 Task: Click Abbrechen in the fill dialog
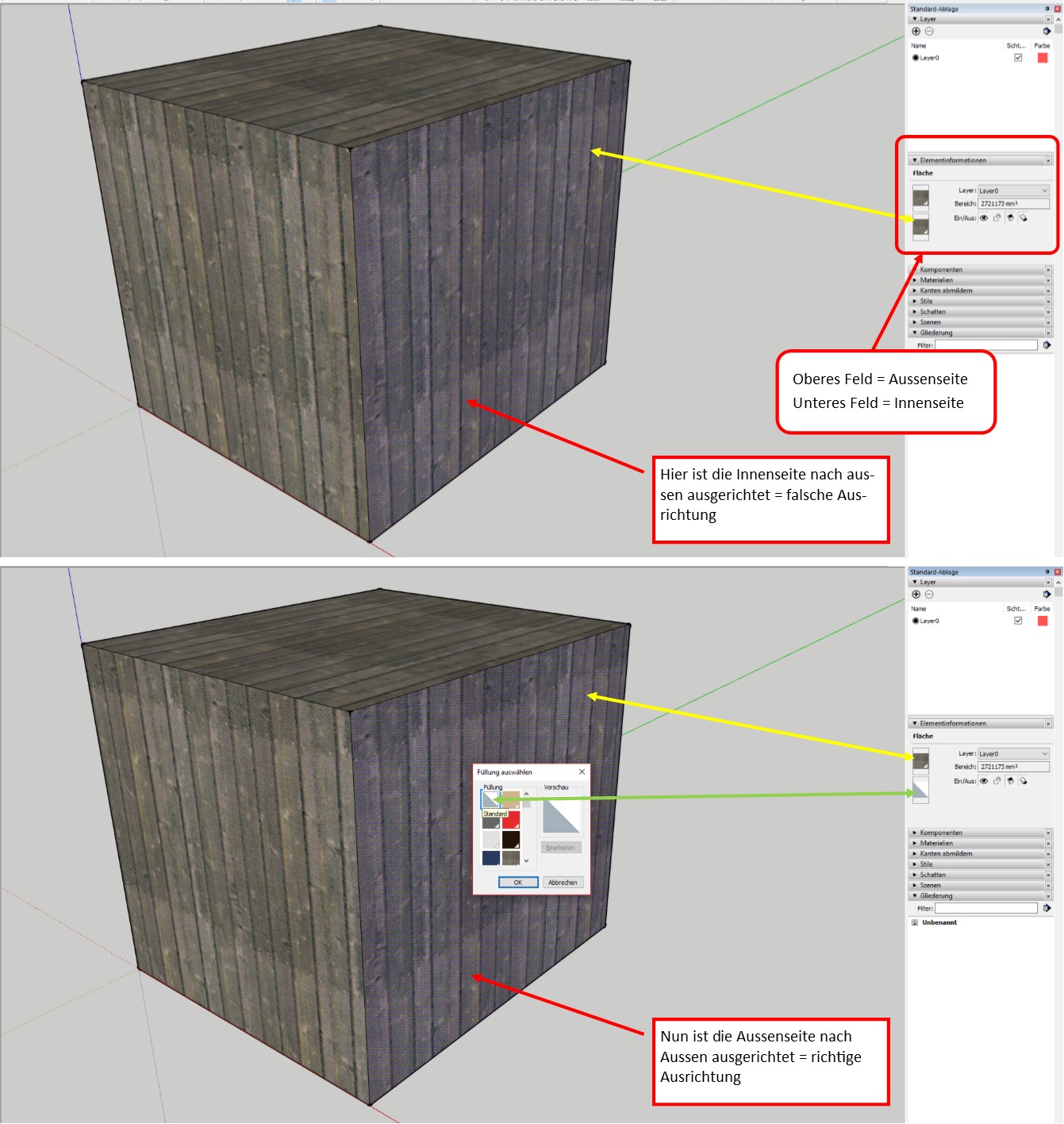[x=563, y=882]
